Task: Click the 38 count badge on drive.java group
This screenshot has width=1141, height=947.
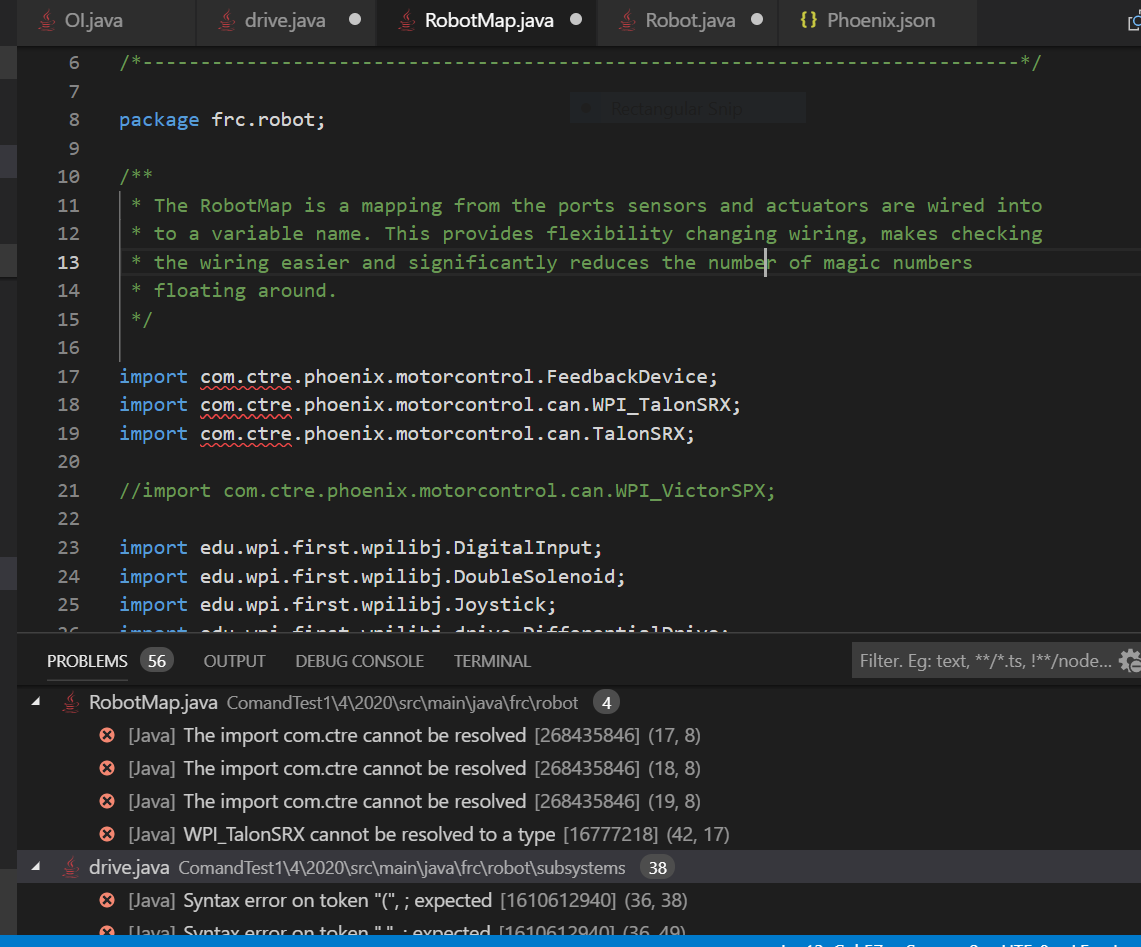Action: [x=657, y=868]
